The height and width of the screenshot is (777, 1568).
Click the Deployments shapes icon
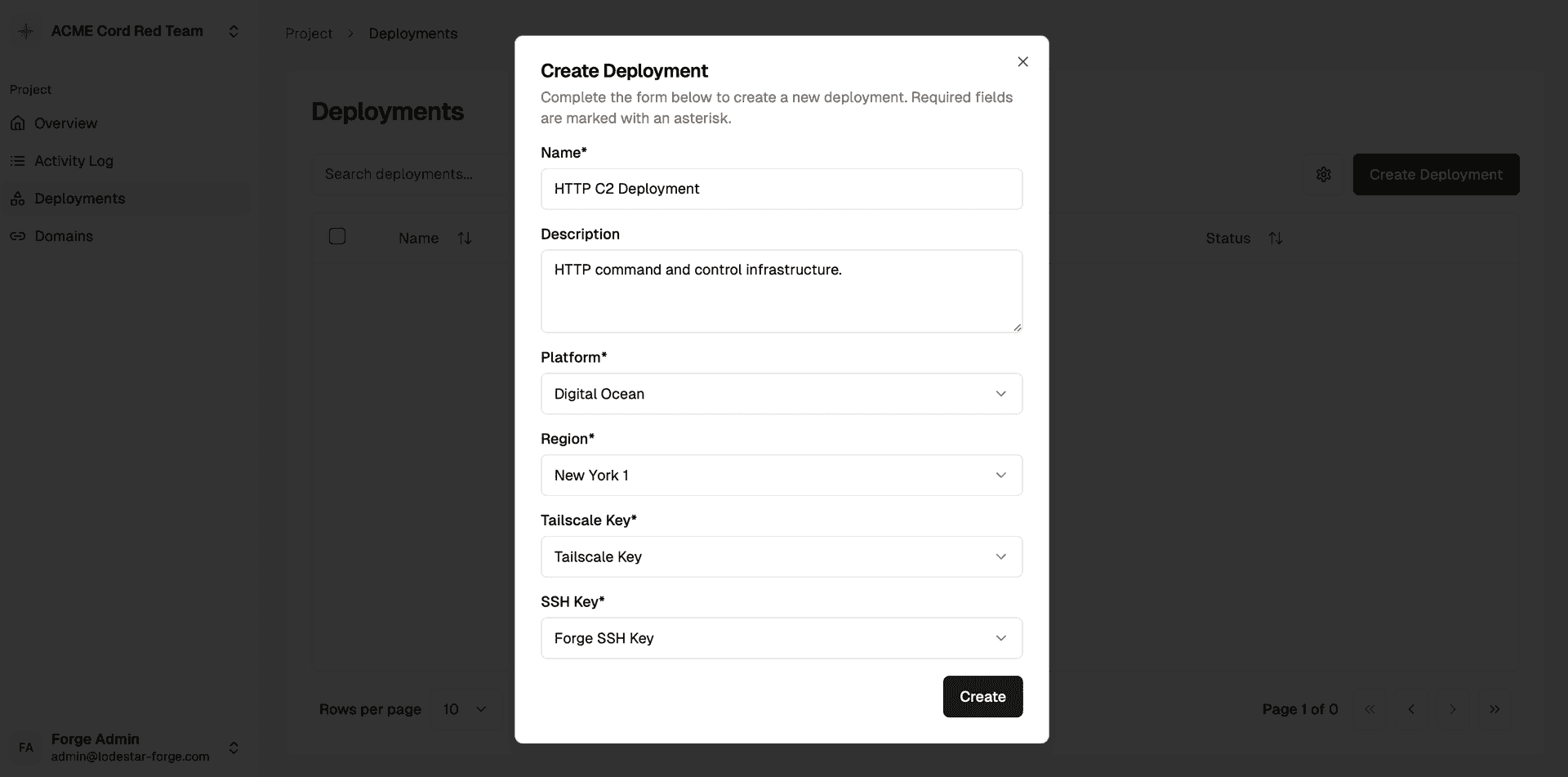(x=17, y=199)
